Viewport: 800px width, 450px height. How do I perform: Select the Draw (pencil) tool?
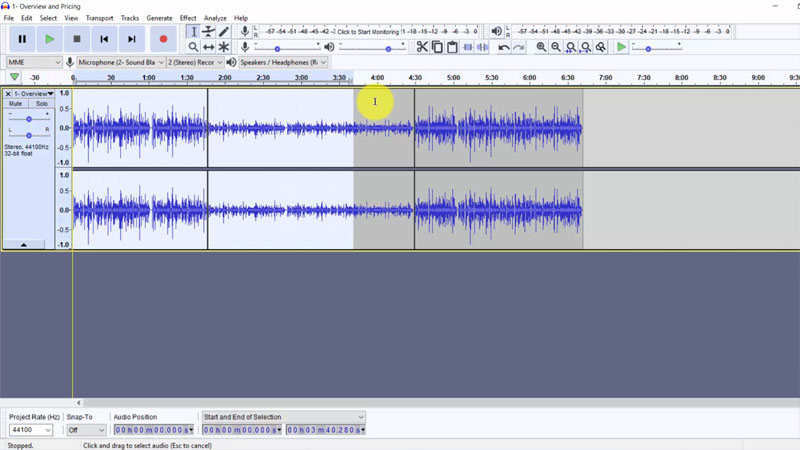223,32
